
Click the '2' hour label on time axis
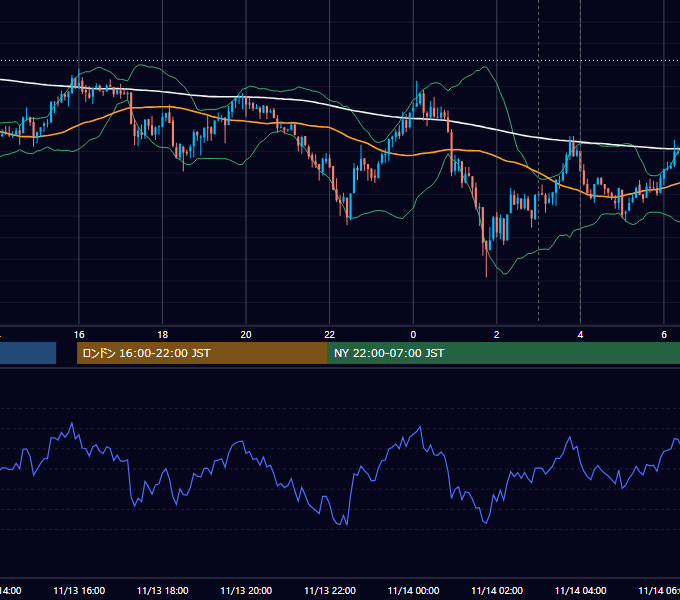click(x=497, y=335)
